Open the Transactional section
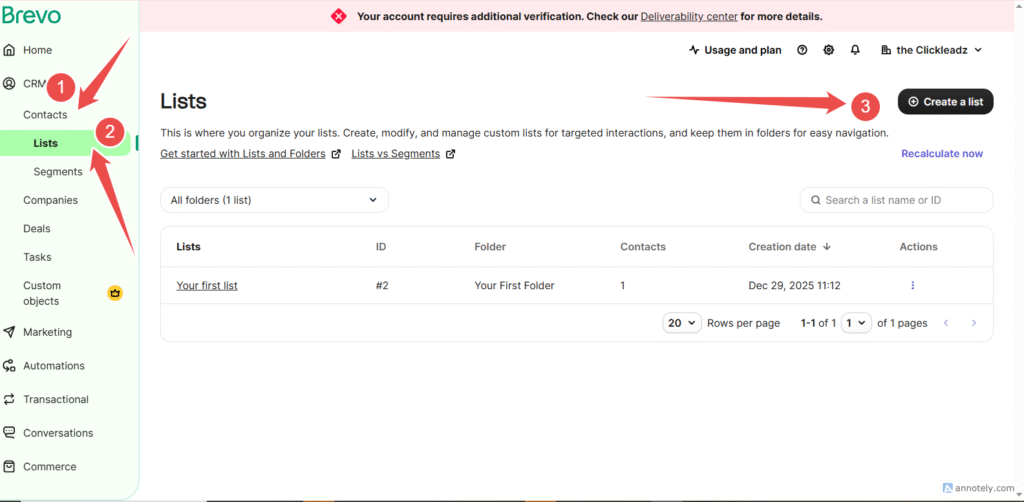Image resolution: width=1024 pixels, height=502 pixels. tap(56, 400)
